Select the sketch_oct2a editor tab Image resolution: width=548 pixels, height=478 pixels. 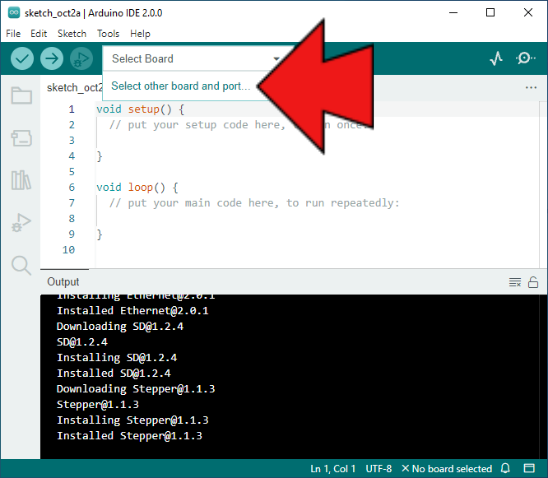[x=75, y=87]
